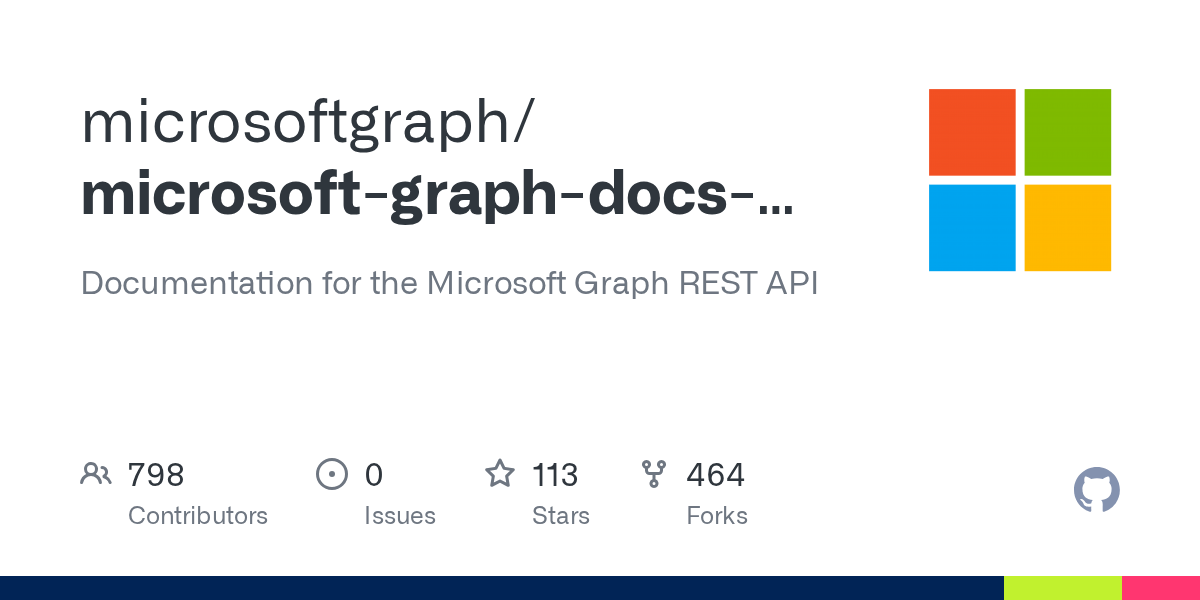The image size is (1200, 600).
Task: Select the 798 contributors count
Action: pyautogui.click(x=156, y=475)
